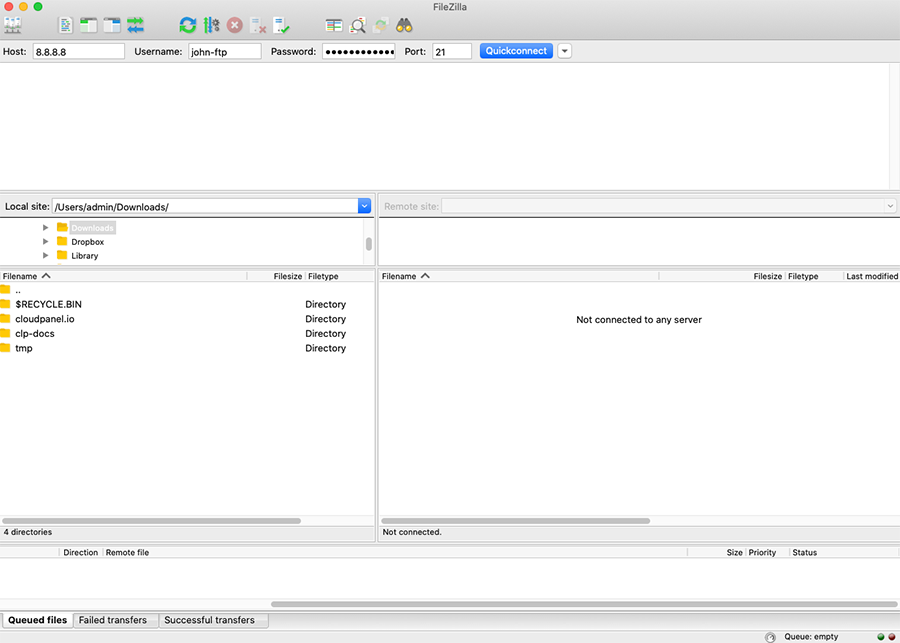Click the Library folder icon in tree

click(62, 255)
